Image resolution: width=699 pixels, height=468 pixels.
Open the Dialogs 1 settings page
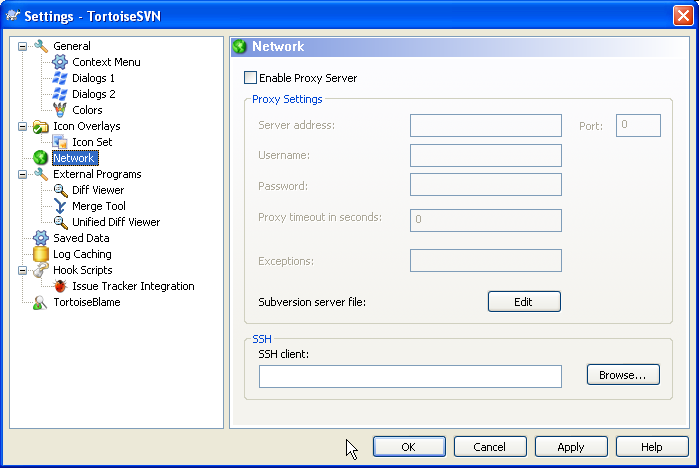[93, 78]
